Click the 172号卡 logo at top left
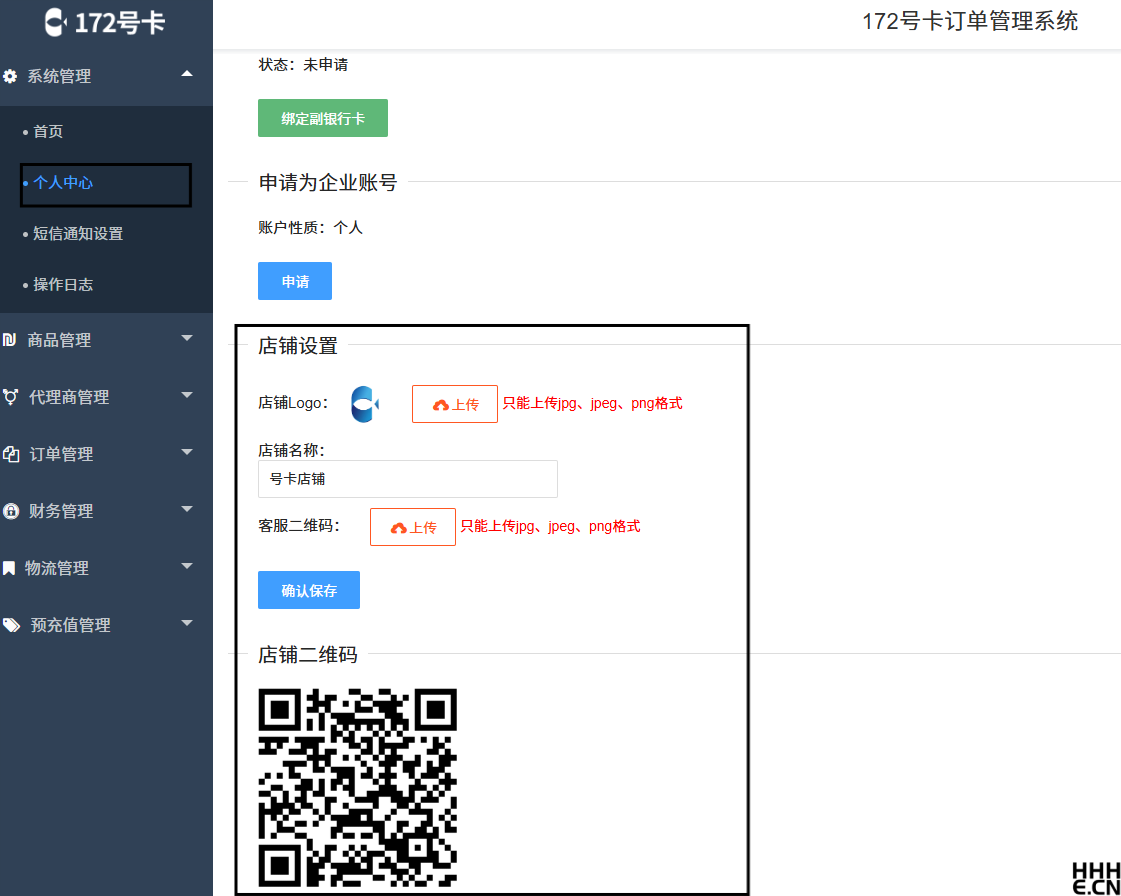This screenshot has height=896, width=1121. [x=106, y=22]
